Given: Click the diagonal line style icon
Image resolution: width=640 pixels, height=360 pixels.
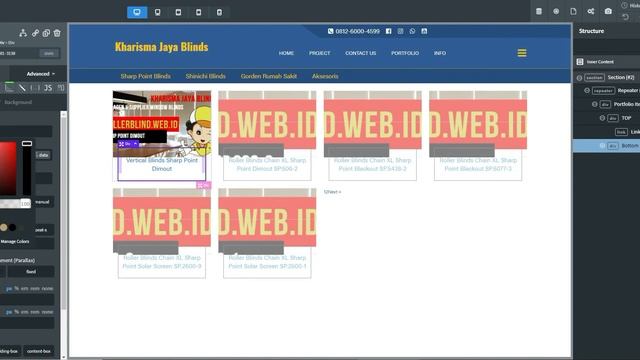Looking at the screenshot, I should (22, 88).
